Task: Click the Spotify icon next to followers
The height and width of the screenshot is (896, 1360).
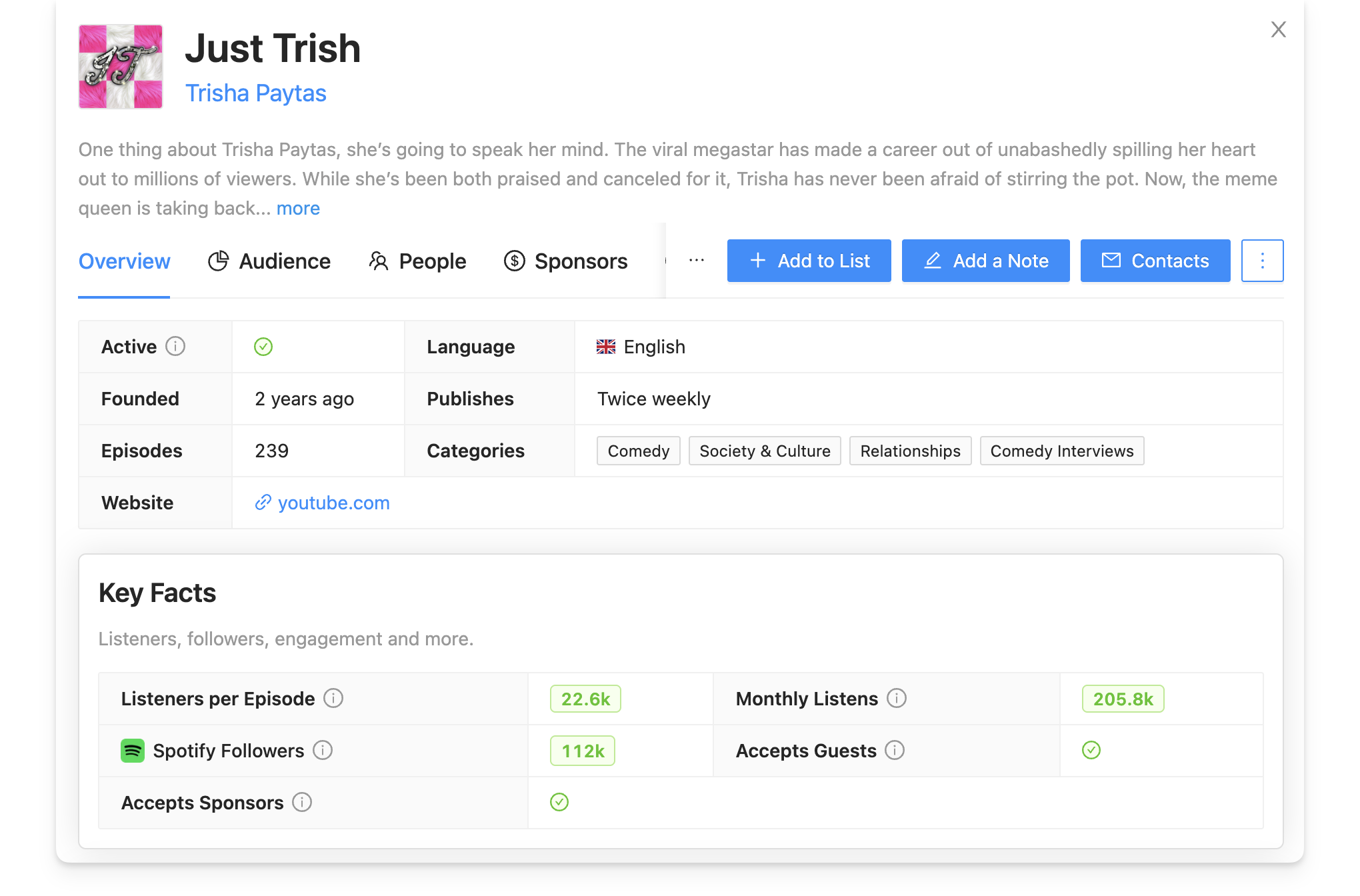Action: click(x=133, y=750)
